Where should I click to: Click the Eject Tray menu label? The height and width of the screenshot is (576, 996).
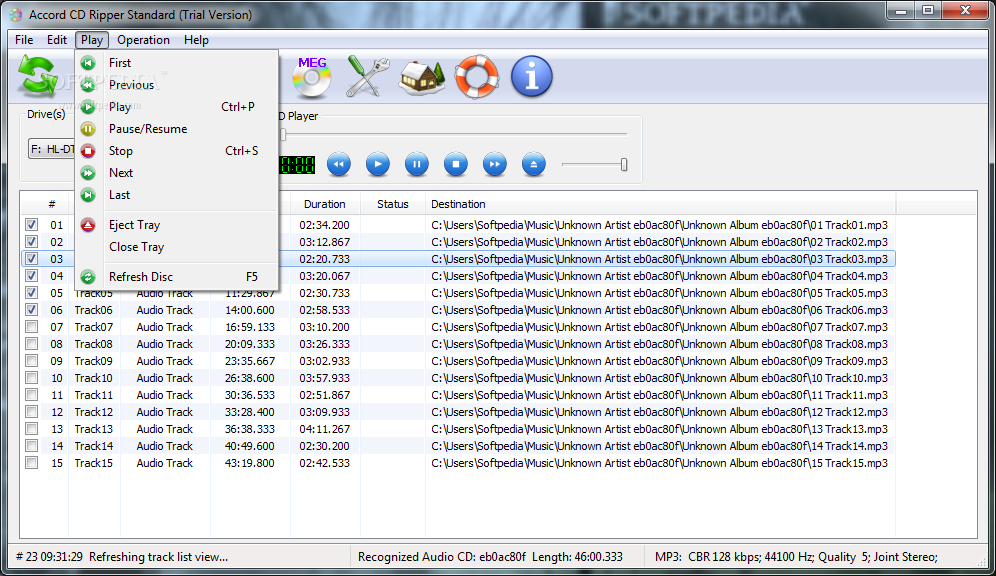tap(134, 225)
